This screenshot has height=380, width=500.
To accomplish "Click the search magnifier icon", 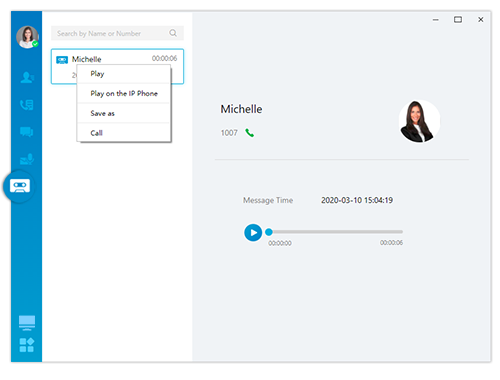I will coord(173,33).
